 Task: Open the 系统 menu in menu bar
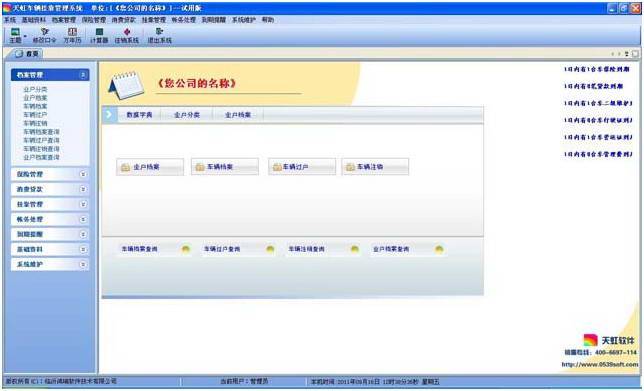coord(9,20)
